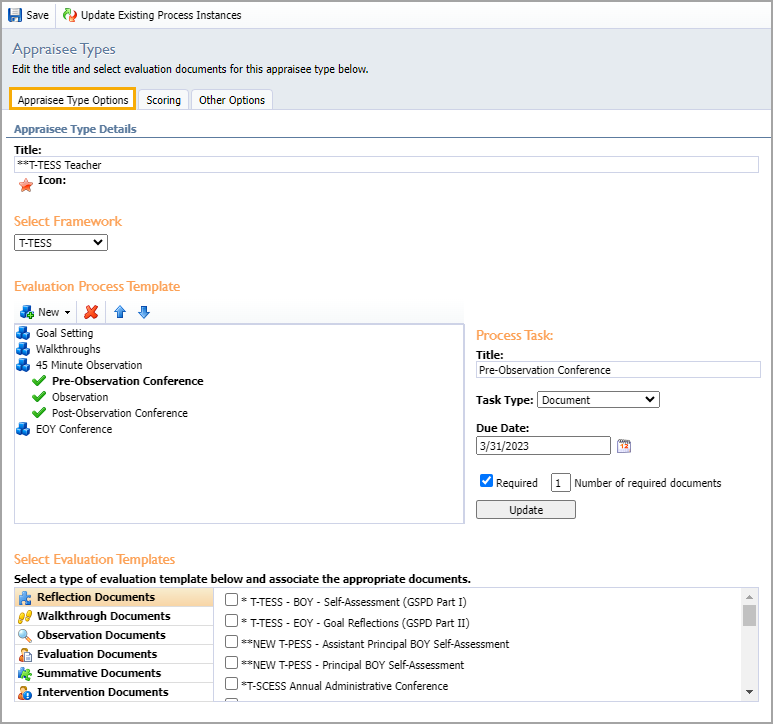Click Update Existing Process Instances text

161,15
